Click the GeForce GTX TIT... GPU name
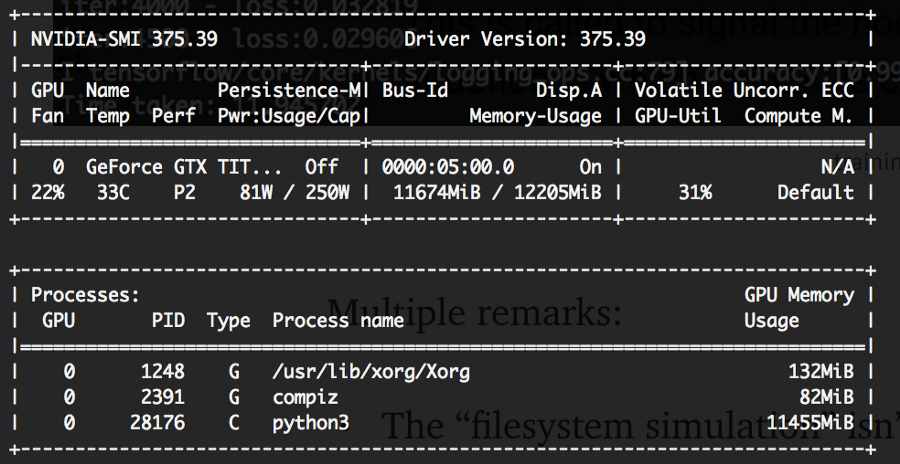900x464 pixels. 184,167
